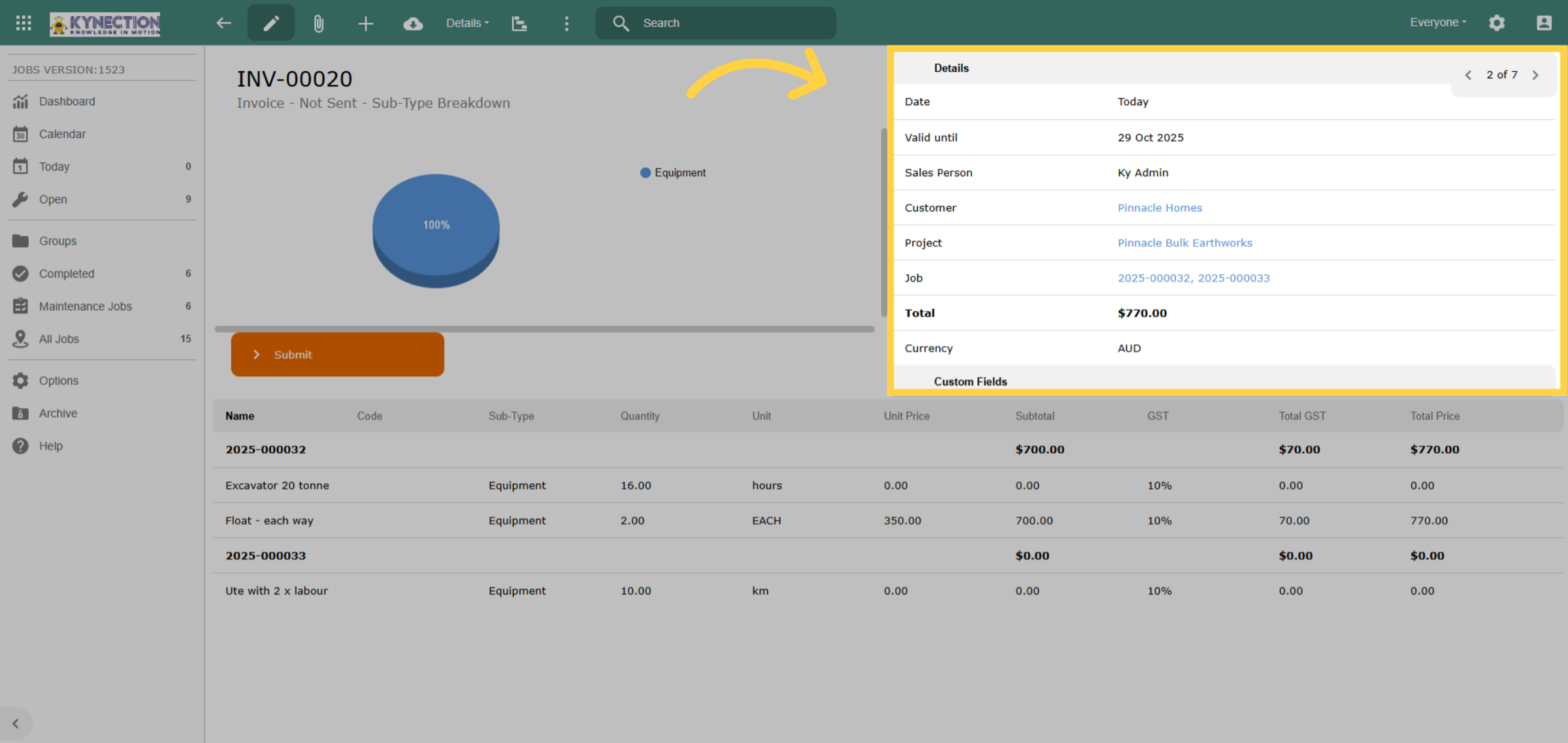This screenshot has height=743, width=1568.
Task: Collapse the sidebar with bottom chevron
Action: [16, 723]
